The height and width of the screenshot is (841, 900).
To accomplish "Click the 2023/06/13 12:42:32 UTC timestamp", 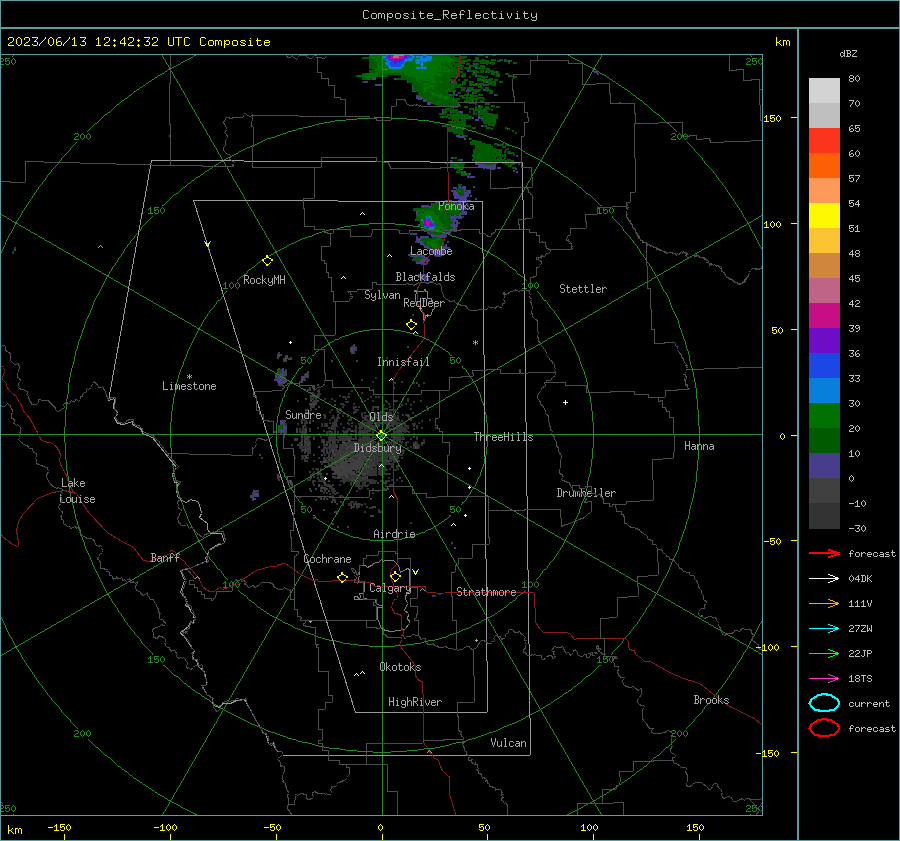I will tap(138, 42).
